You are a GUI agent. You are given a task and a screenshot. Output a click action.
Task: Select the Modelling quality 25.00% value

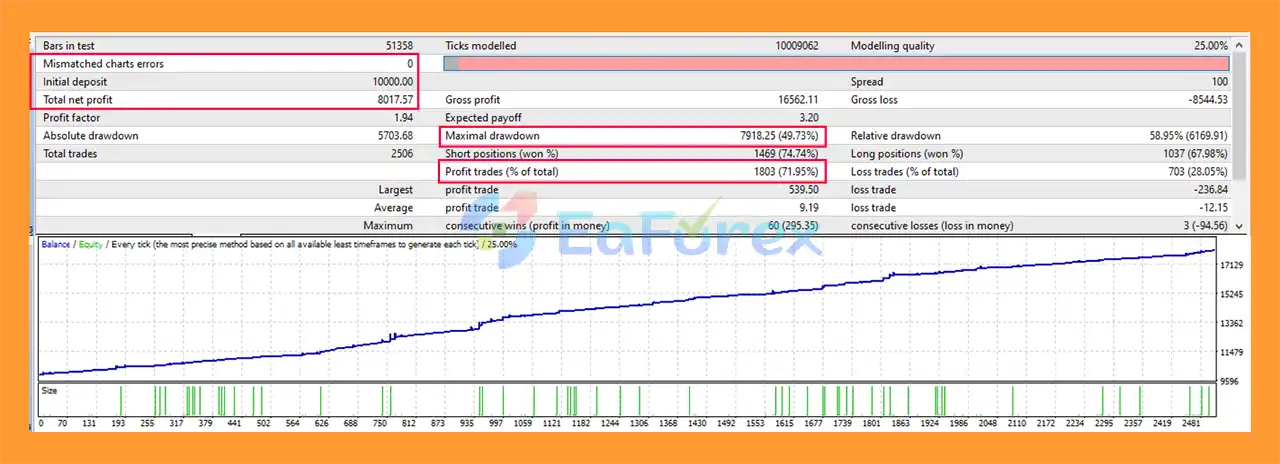point(1209,46)
